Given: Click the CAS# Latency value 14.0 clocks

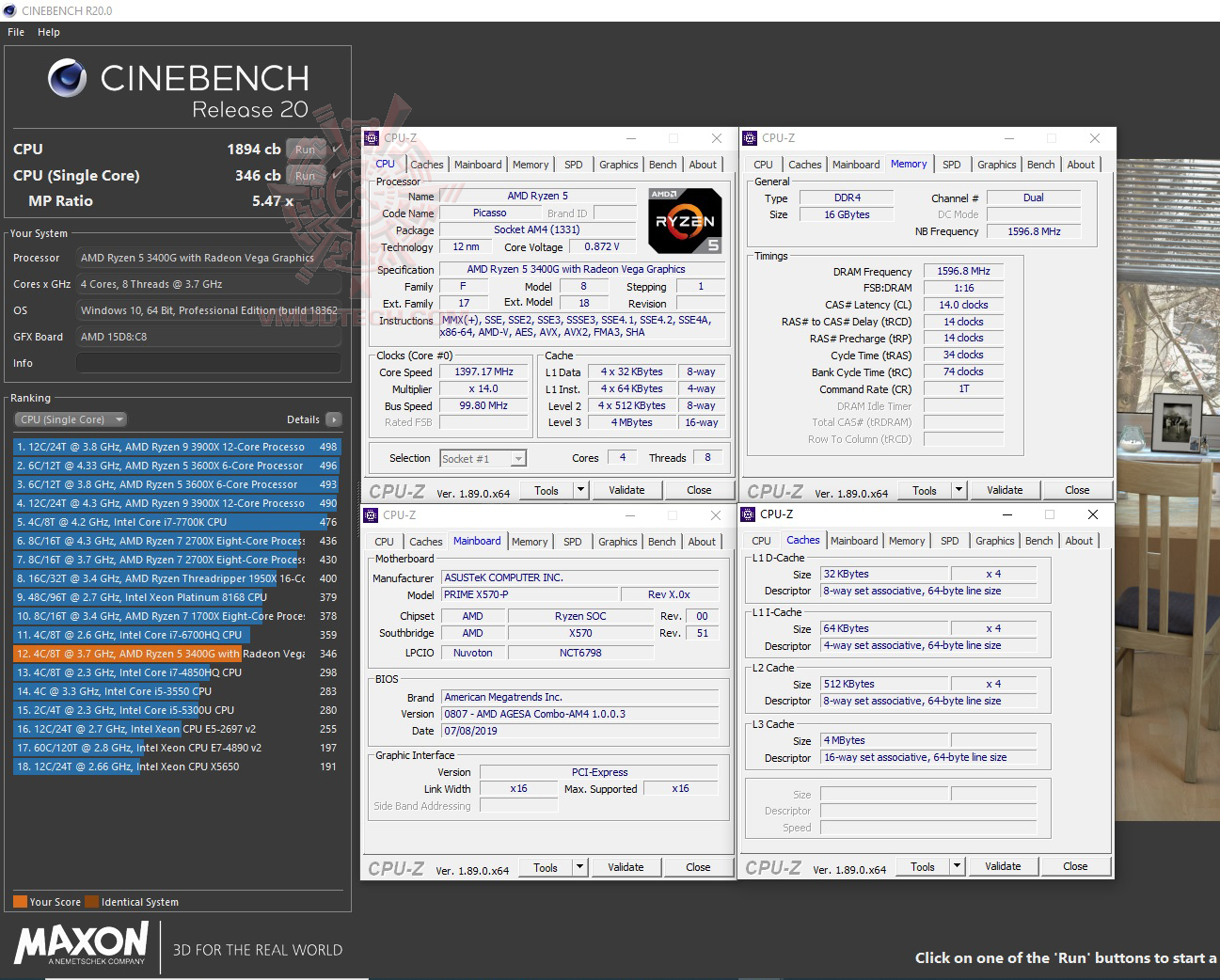Looking at the screenshot, I should 963,305.
